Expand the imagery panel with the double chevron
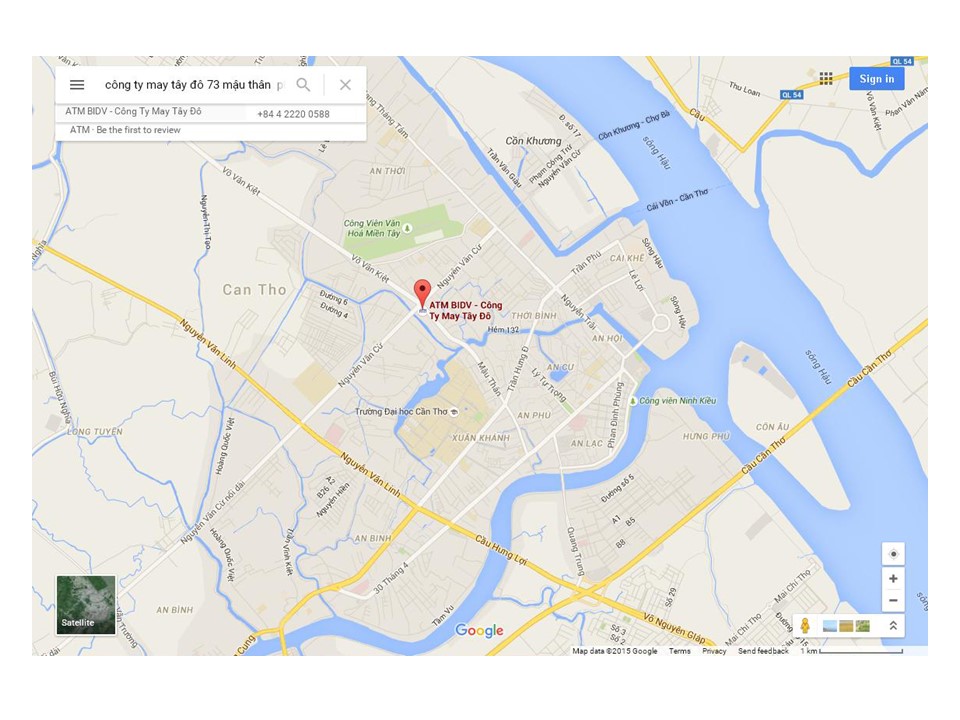The height and width of the screenshot is (720, 960). 893,626
